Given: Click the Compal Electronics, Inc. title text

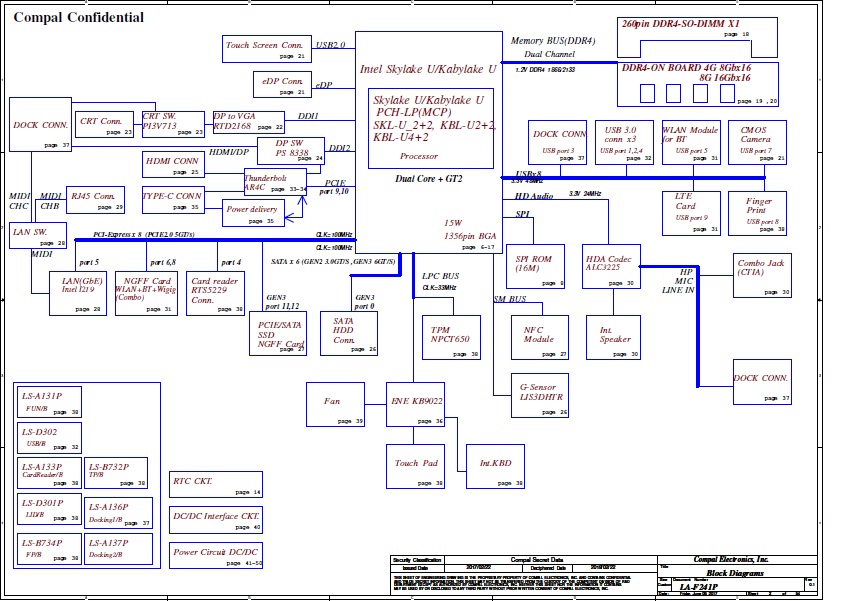Looking at the screenshot, I should pyautogui.click(x=731, y=559).
